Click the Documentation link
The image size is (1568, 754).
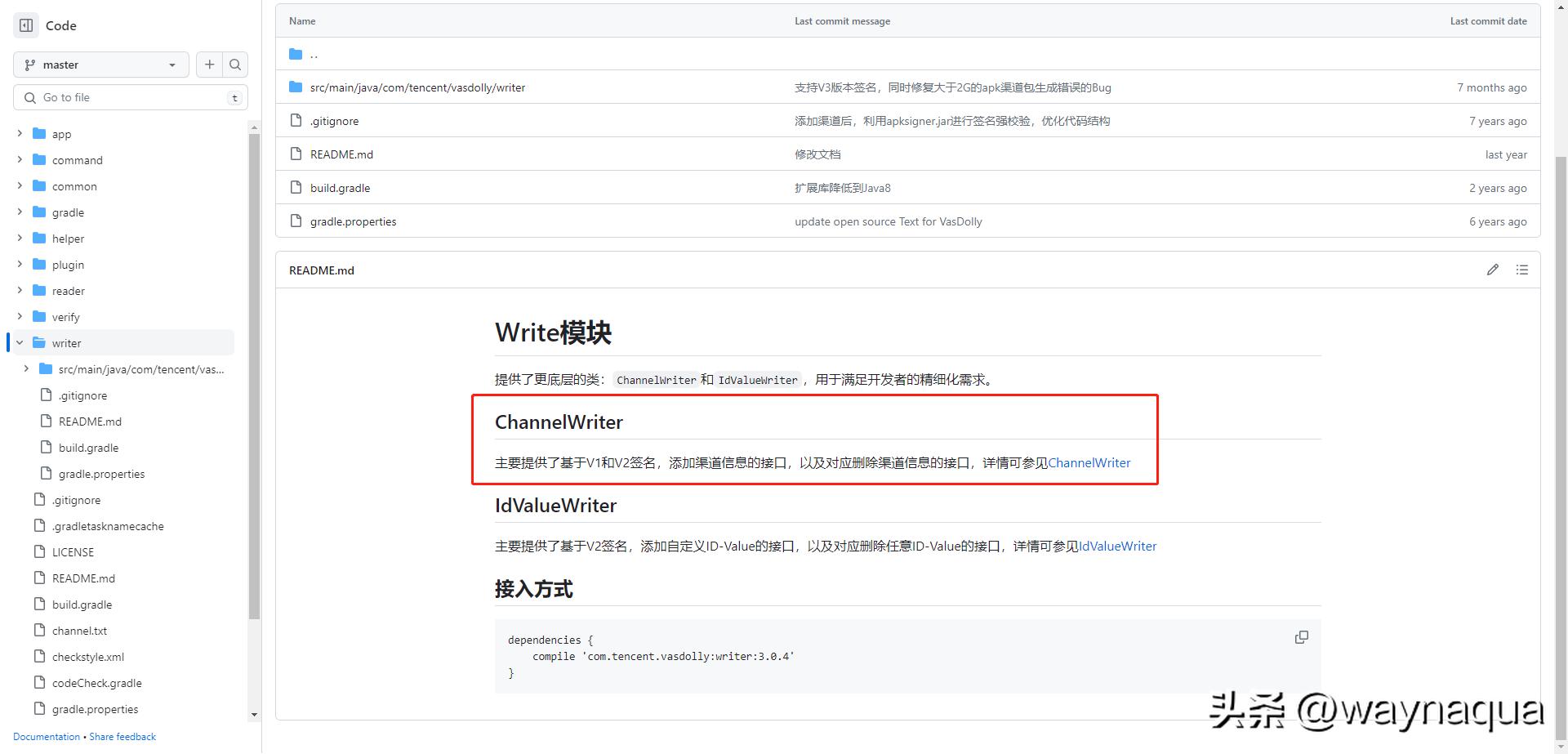pos(47,736)
